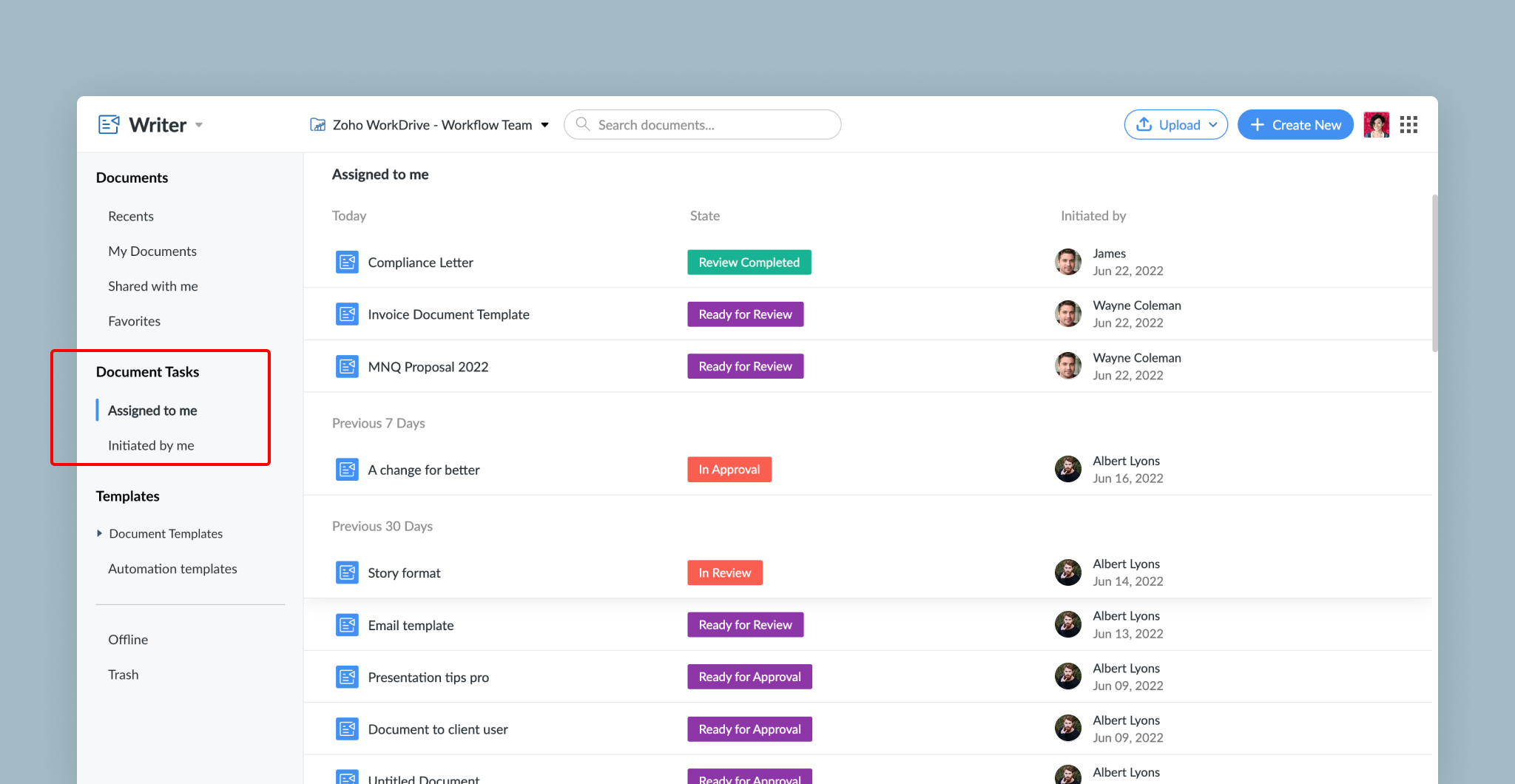Click the MNQ Proposal 2022 document icon
Viewport: 1515px width, 784px height.
tap(347, 367)
